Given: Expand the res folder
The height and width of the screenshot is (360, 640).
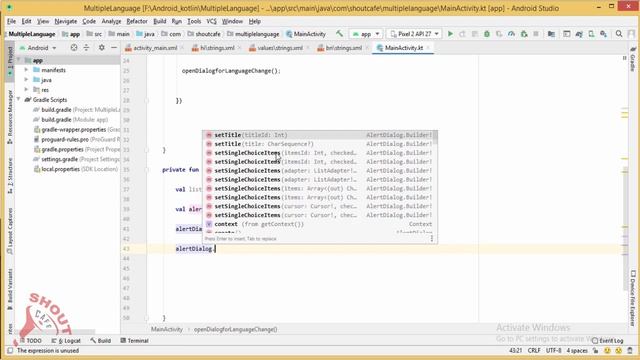Looking at the screenshot, I should 27,89.
